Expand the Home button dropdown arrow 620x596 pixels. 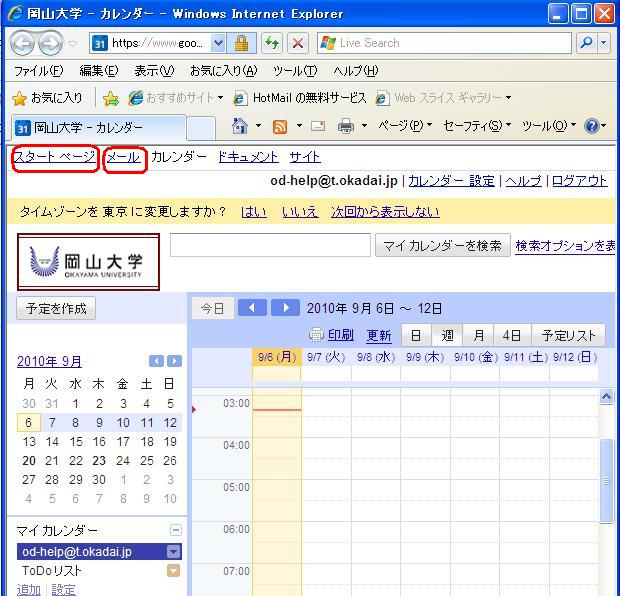click(x=258, y=126)
